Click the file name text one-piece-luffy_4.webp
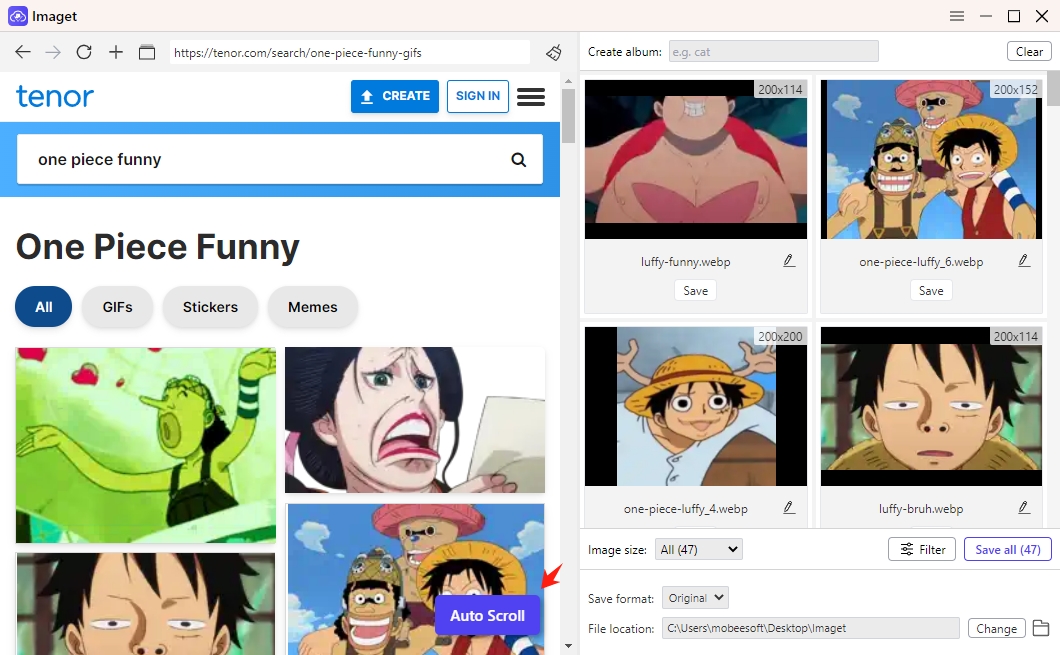Image resolution: width=1060 pixels, height=655 pixels. click(685, 508)
